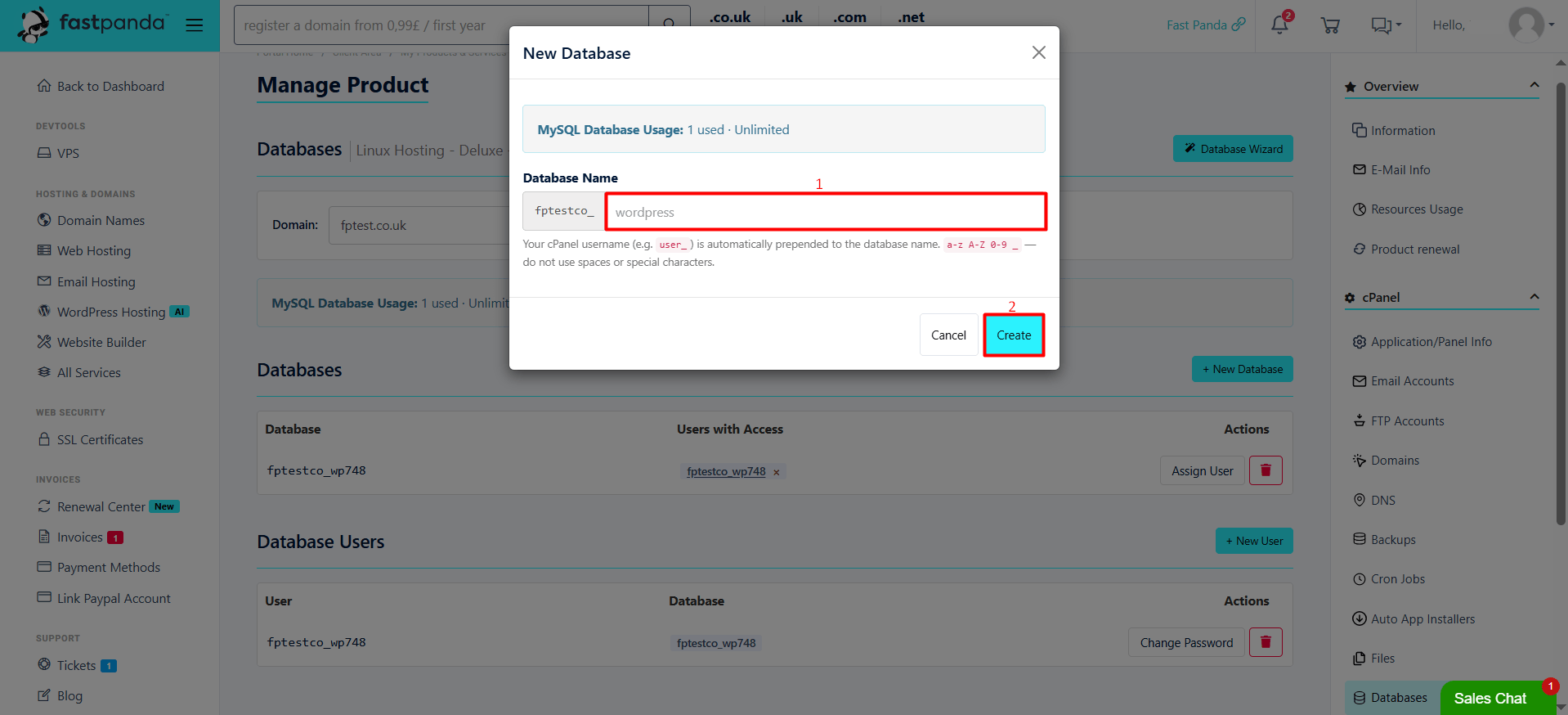Click the page vertical scrollbar
Image resolution: width=1568 pixels, height=715 pixels.
(x=1561, y=303)
